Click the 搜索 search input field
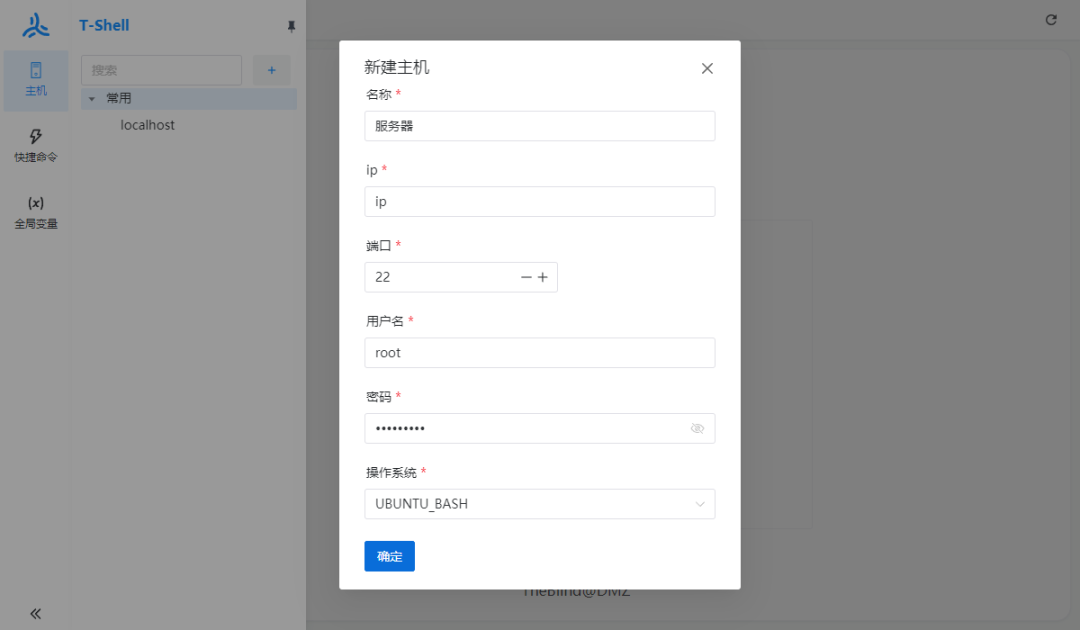 click(160, 70)
